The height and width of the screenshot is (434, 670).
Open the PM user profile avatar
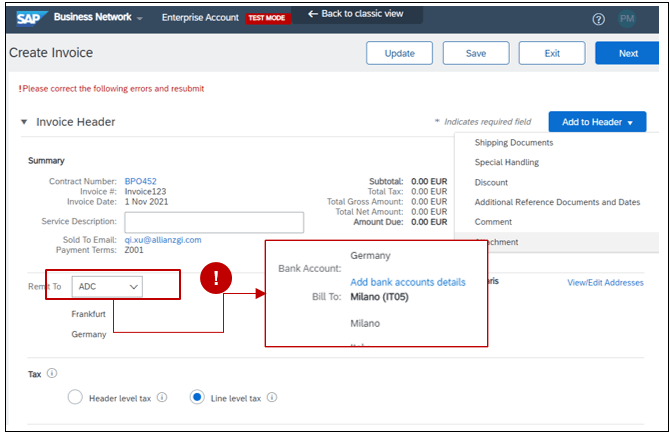click(627, 18)
